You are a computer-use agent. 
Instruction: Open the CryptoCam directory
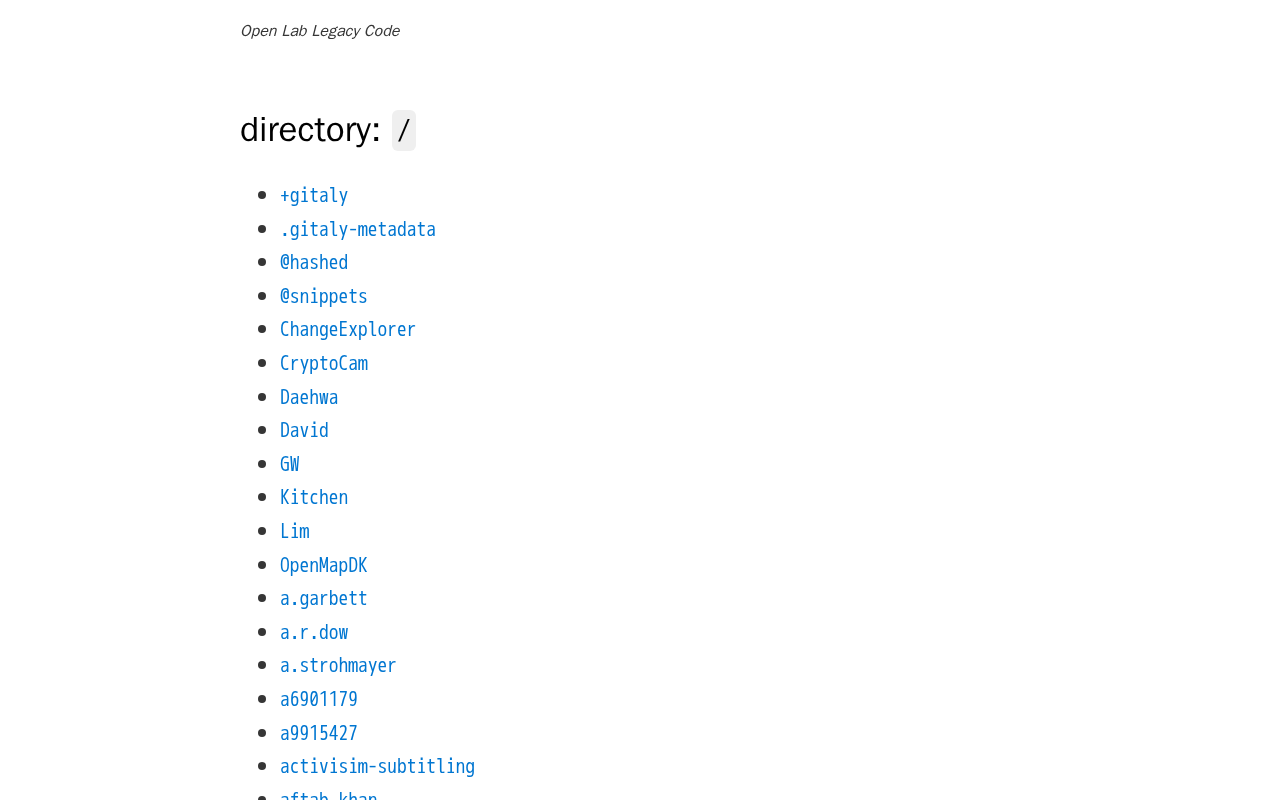[324, 364]
